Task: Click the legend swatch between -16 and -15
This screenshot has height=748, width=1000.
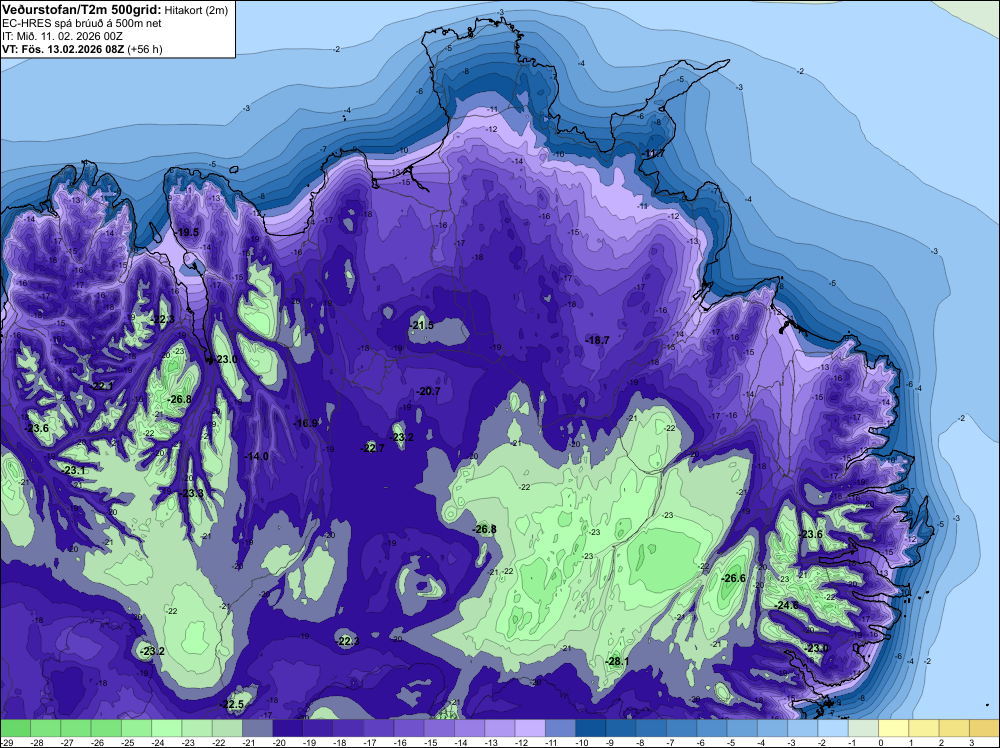Action: click(x=409, y=728)
